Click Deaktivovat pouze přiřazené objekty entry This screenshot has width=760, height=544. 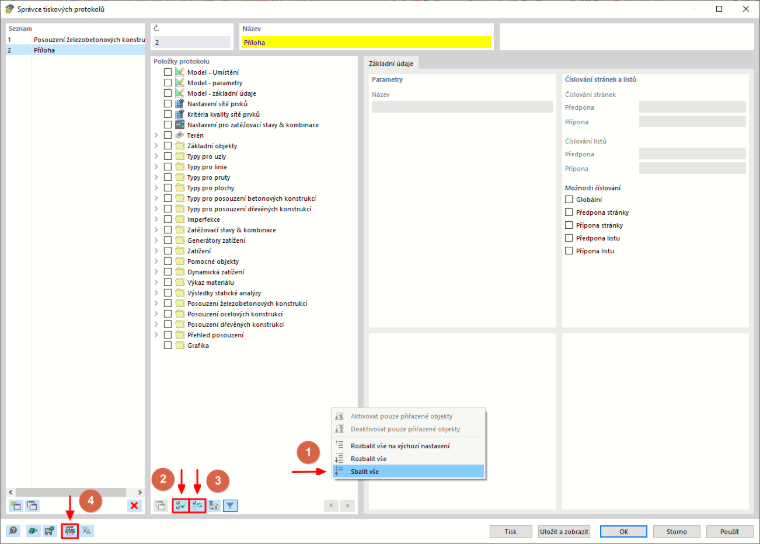pyautogui.click(x=409, y=429)
